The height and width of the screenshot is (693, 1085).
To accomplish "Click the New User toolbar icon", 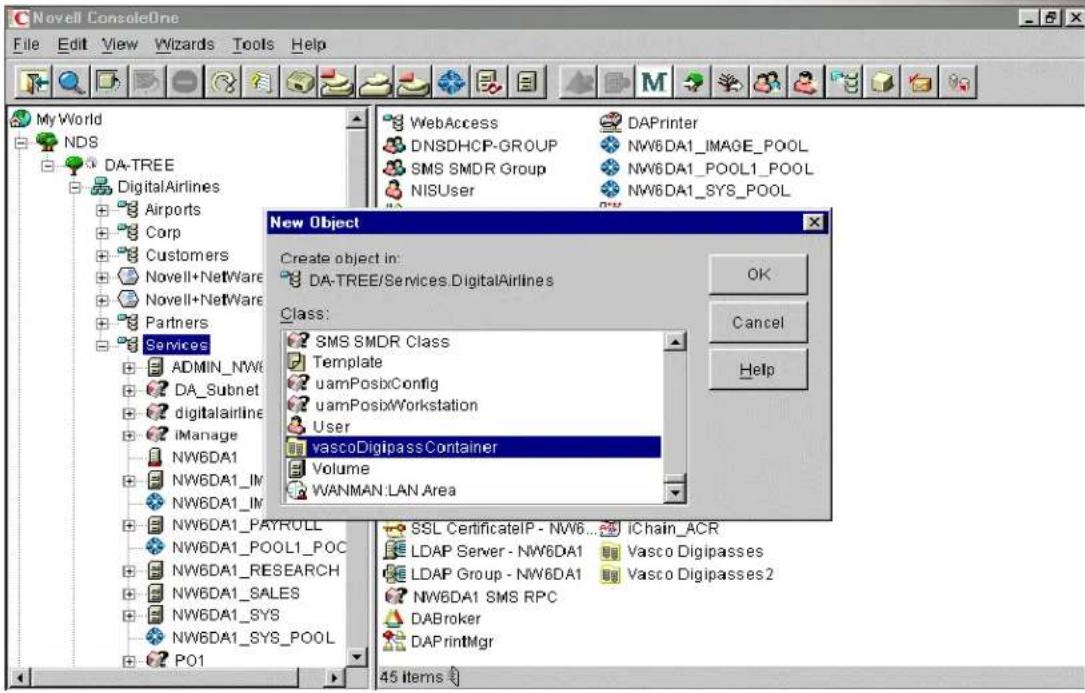I will (805, 82).
